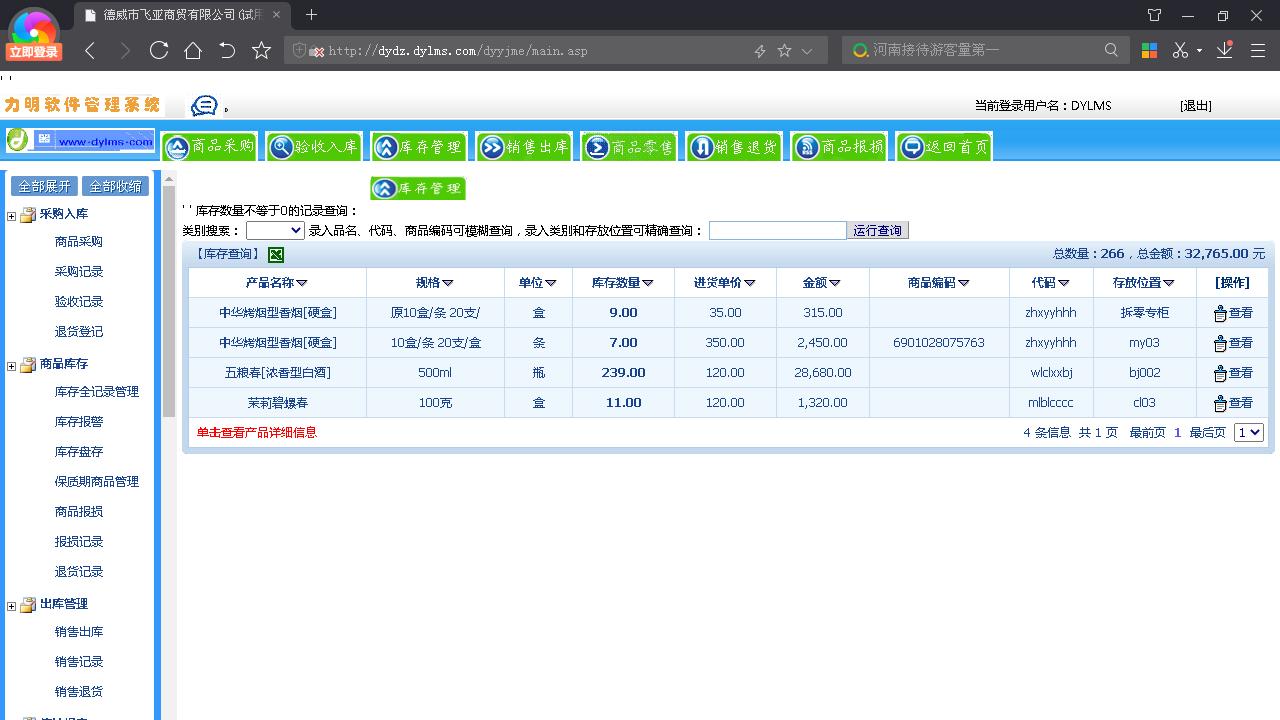Viewport: 1280px width, 720px height.
Task: Click the 立即登录 browser login button
Action: pyautogui.click(x=34, y=52)
